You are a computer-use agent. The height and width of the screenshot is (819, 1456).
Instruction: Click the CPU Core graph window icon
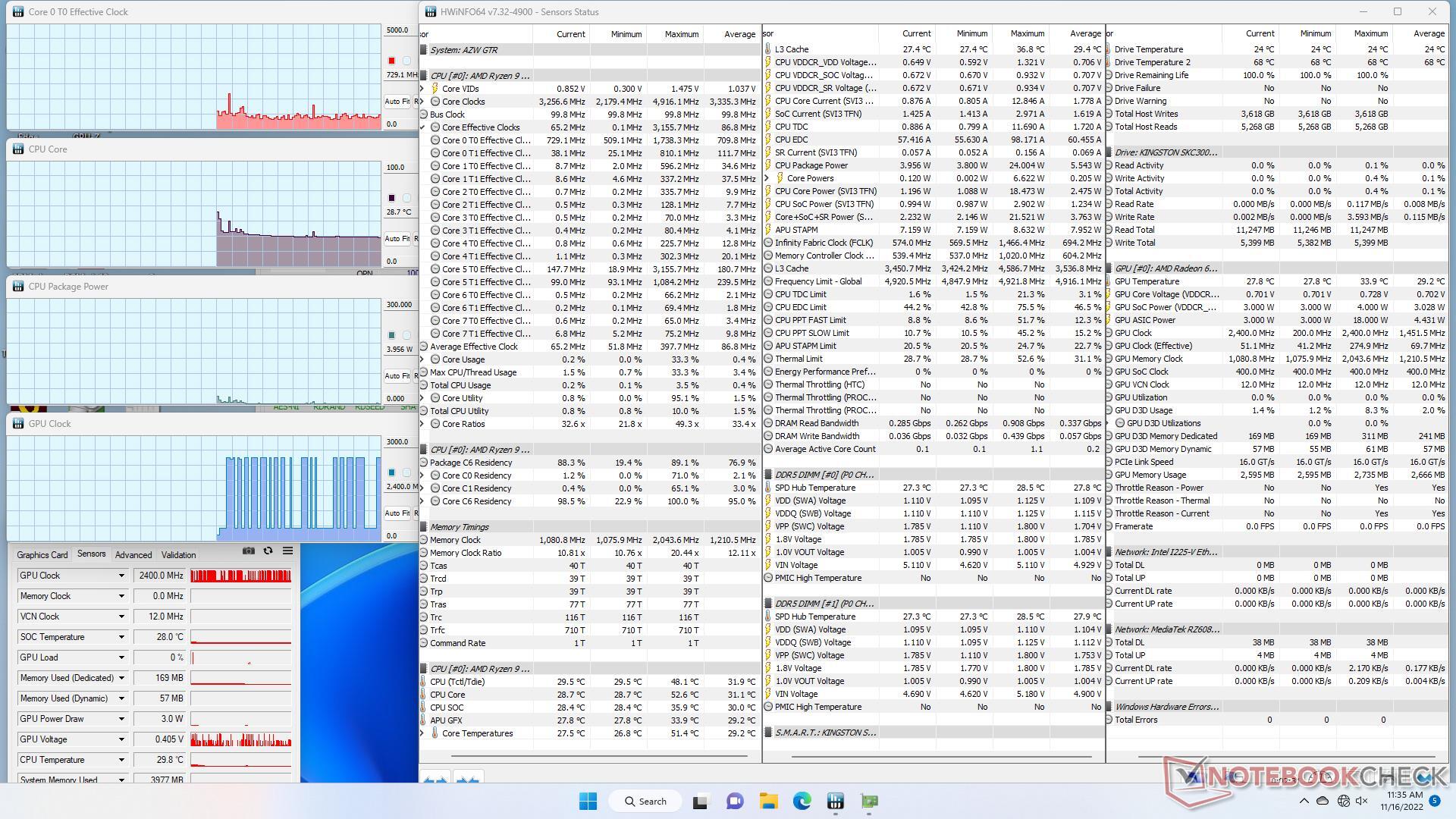[x=18, y=149]
